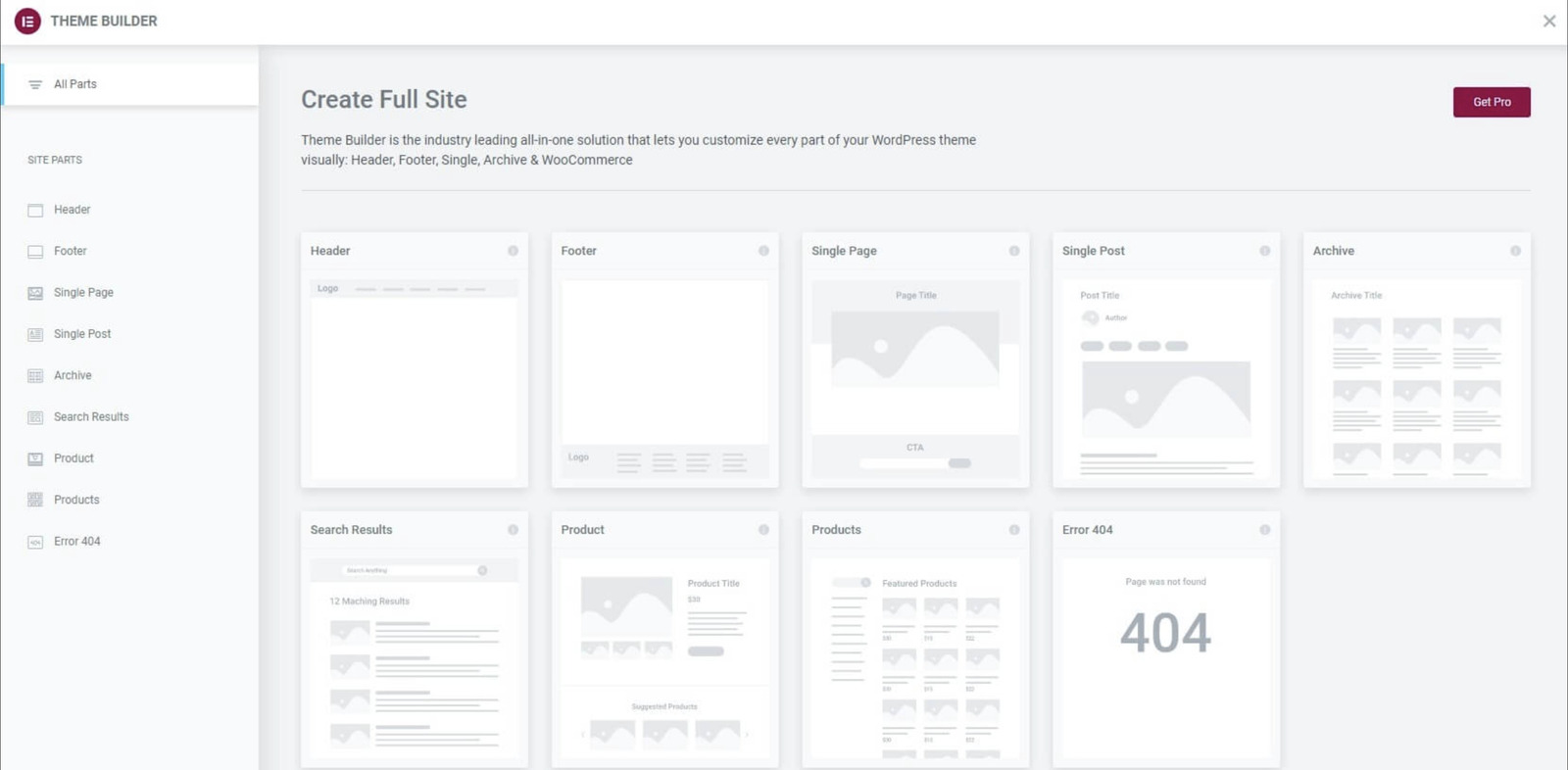This screenshot has width=1568, height=770.
Task: Click the Single Page sidebar icon
Action: (x=35, y=293)
